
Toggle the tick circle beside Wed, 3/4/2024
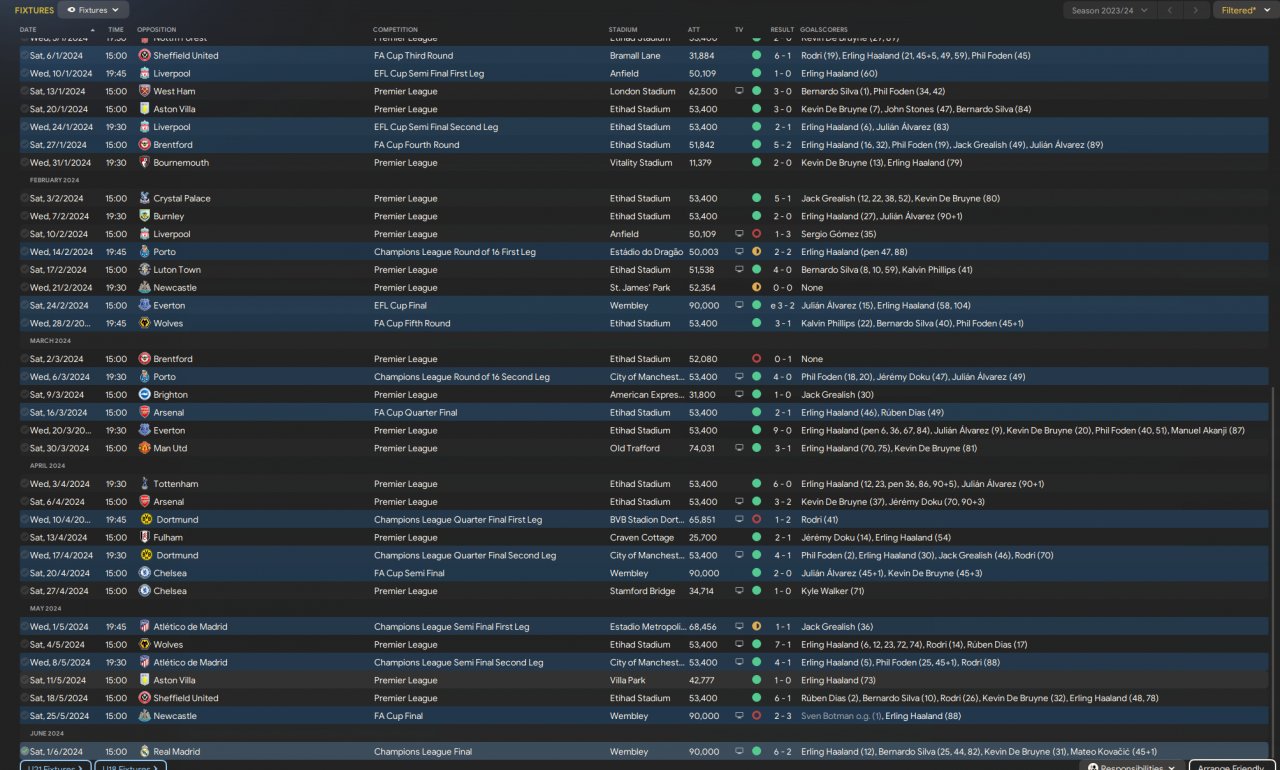25,484
